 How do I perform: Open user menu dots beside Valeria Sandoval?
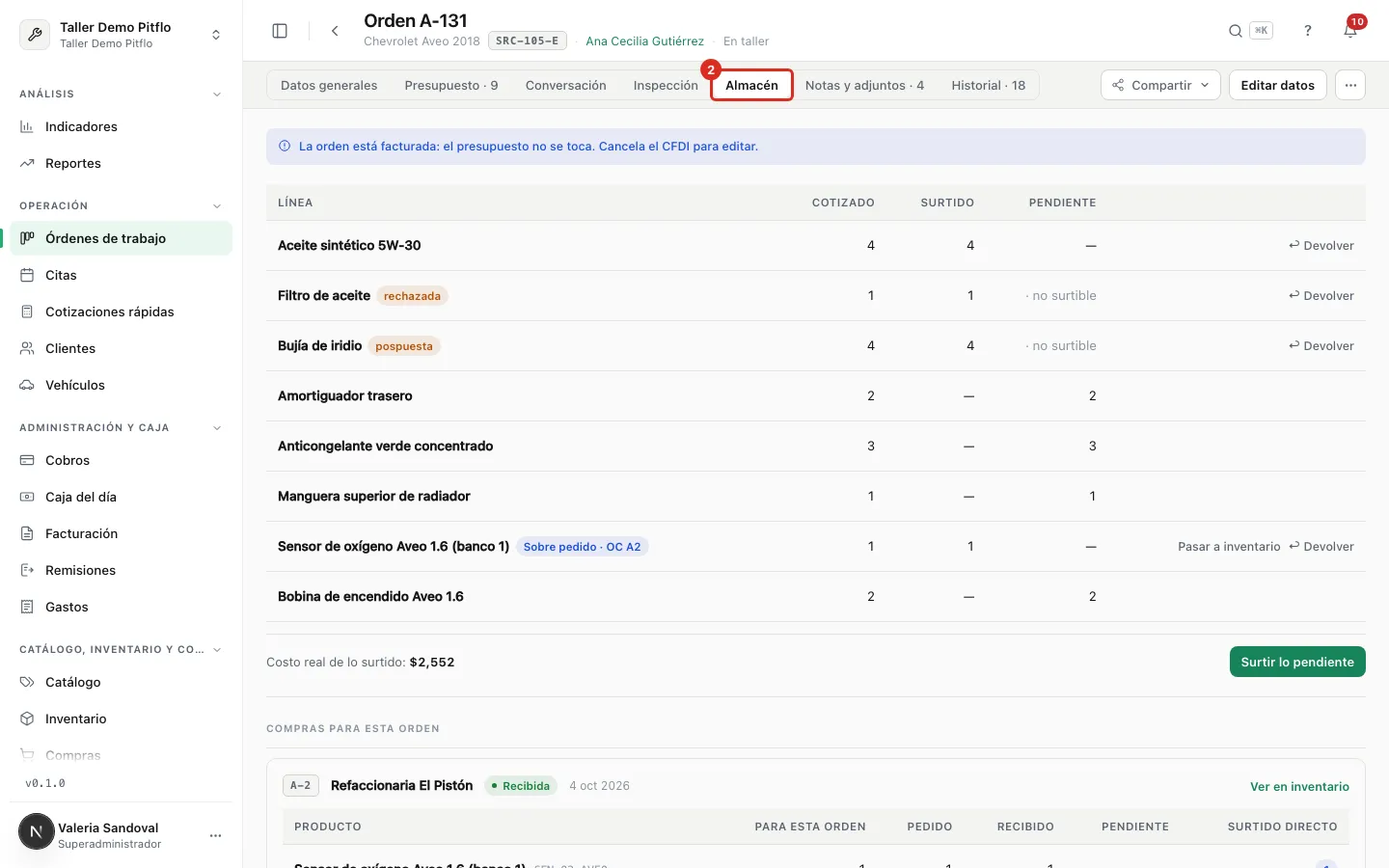click(x=215, y=835)
